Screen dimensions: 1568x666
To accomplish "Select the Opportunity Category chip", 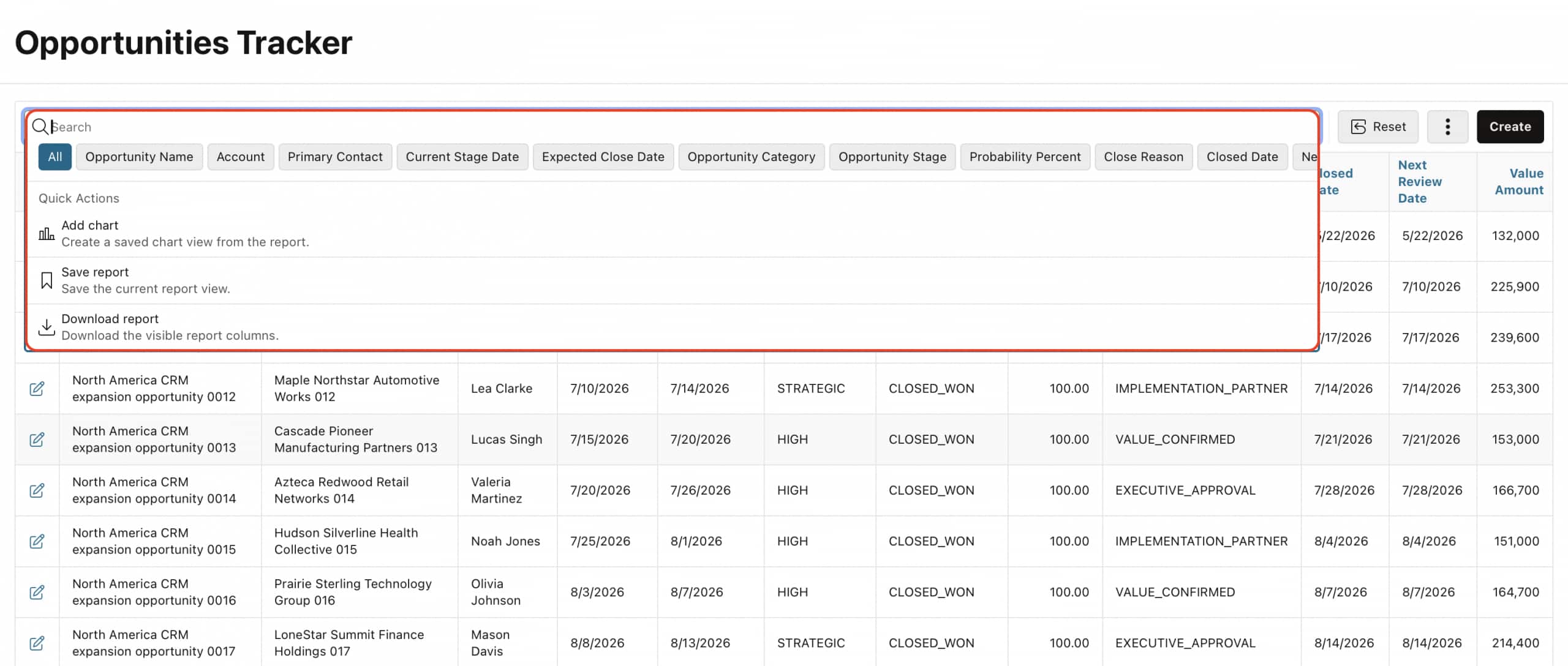I will [x=752, y=157].
